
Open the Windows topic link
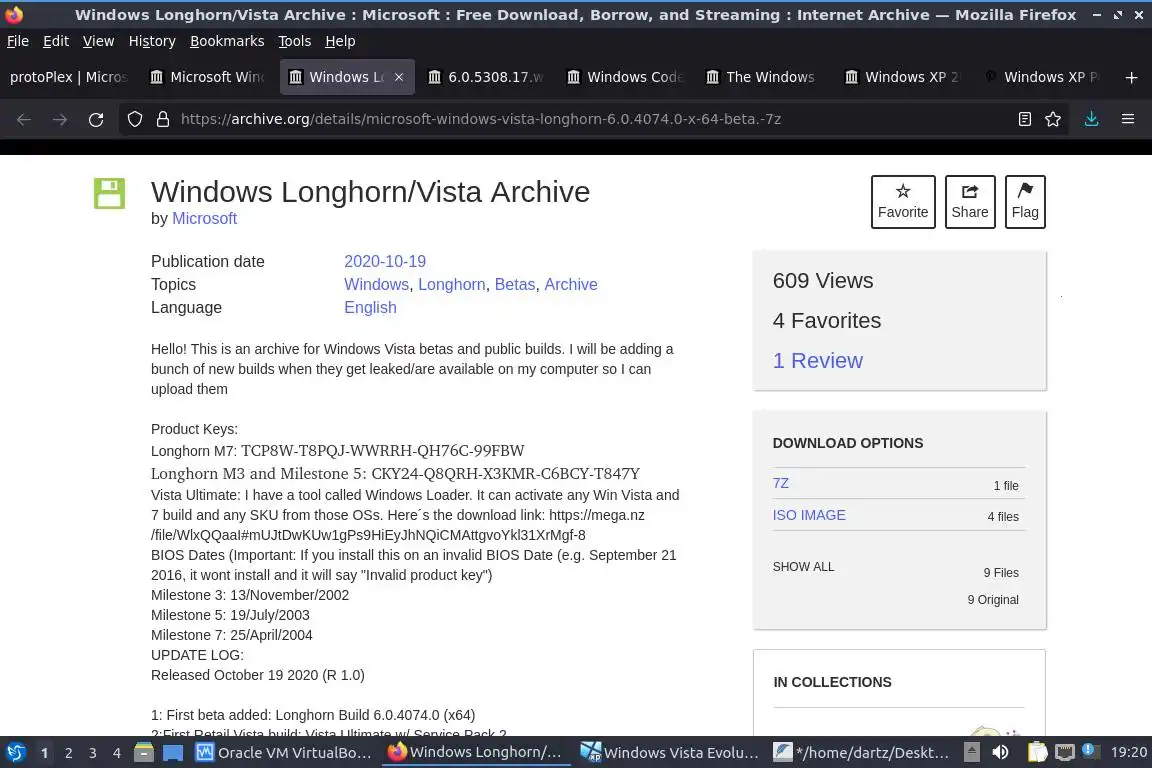point(376,284)
